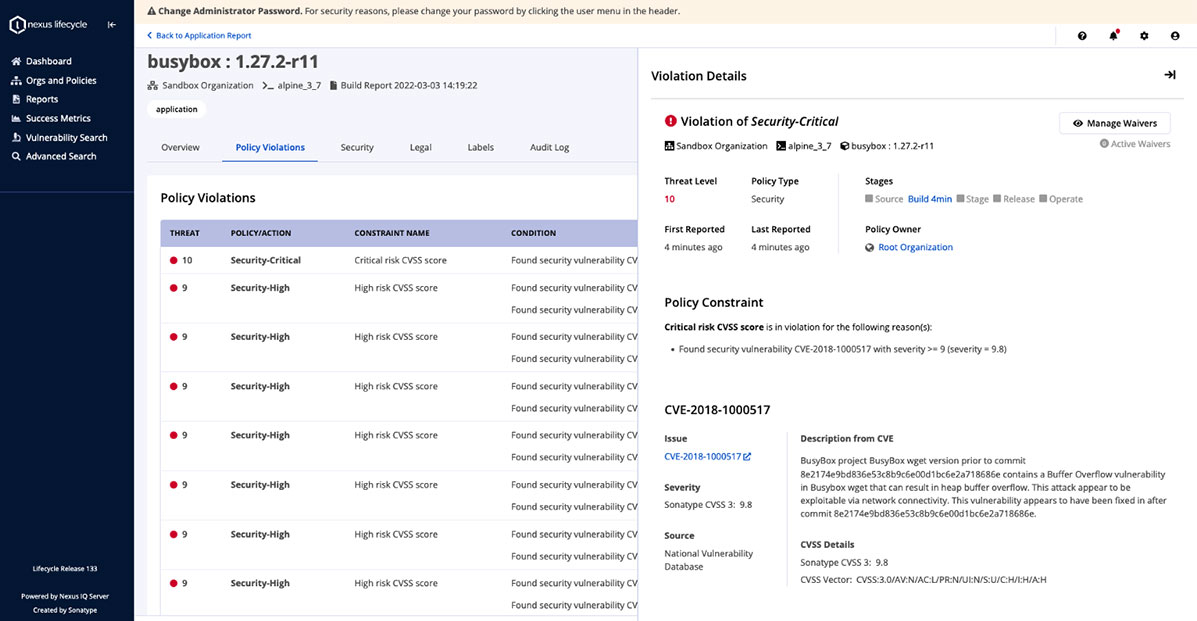Click Manage Waivers button
Viewport: 1197px width, 621px height.
click(1115, 123)
